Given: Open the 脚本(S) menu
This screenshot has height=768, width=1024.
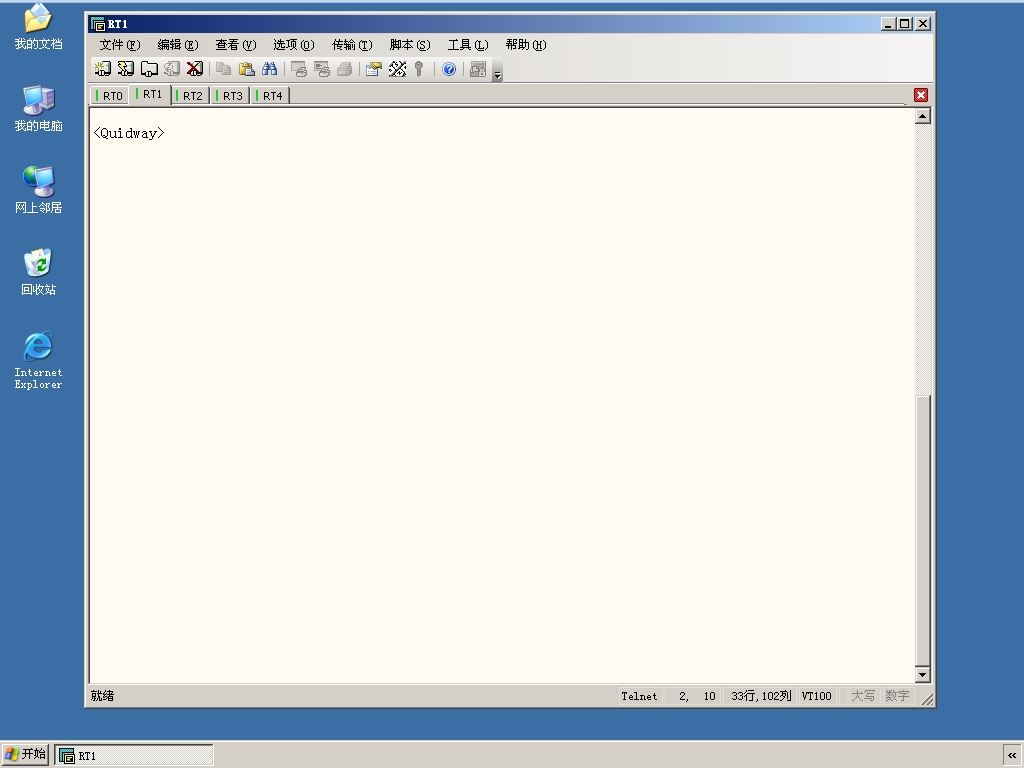Looking at the screenshot, I should pyautogui.click(x=410, y=44).
